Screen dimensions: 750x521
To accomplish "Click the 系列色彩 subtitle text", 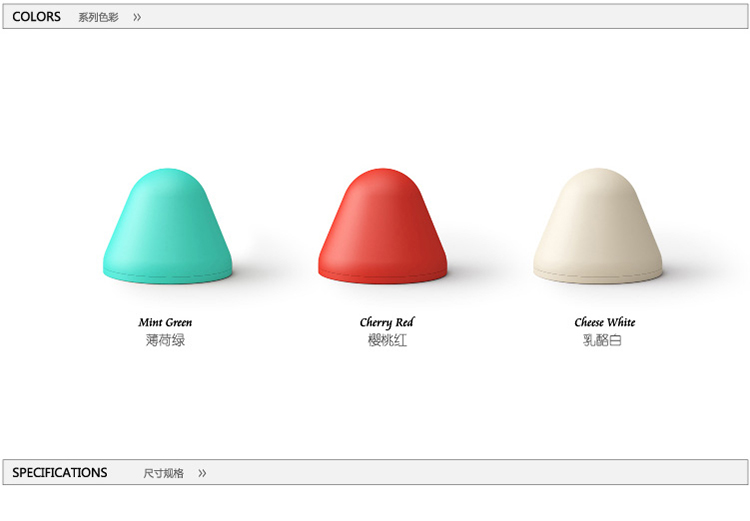I will pyautogui.click(x=98, y=17).
